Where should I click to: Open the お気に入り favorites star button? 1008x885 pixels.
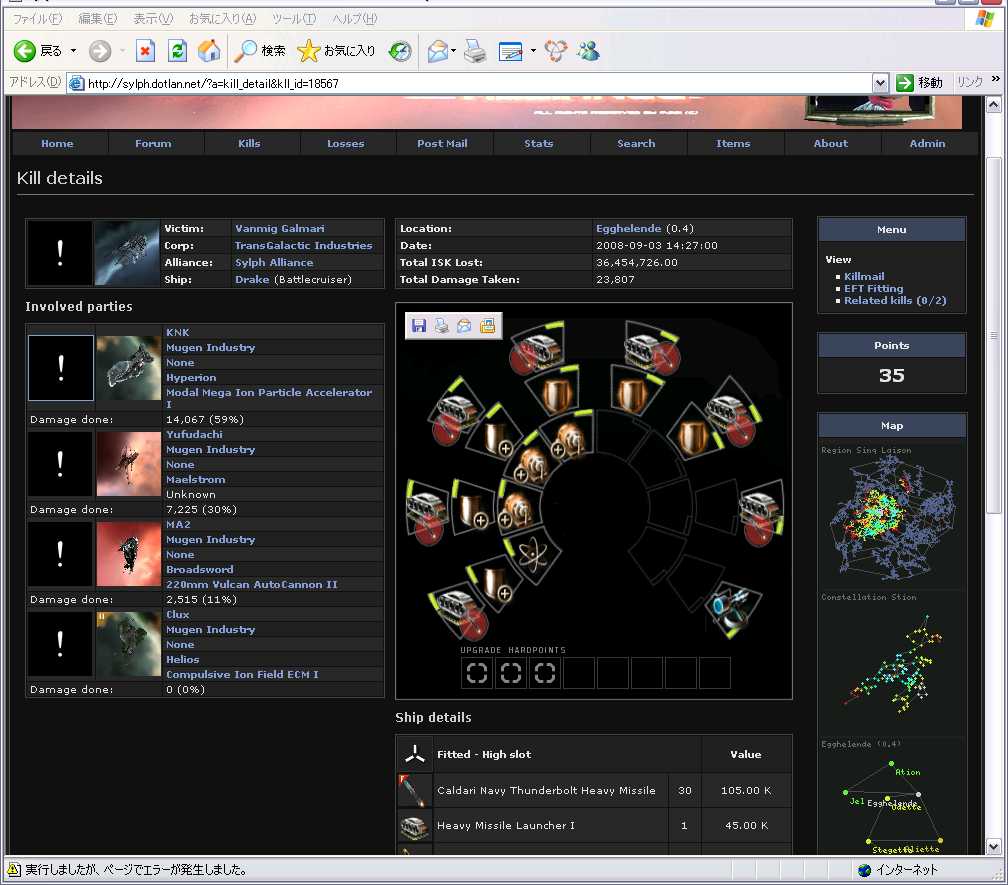click(x=336, y=51)
